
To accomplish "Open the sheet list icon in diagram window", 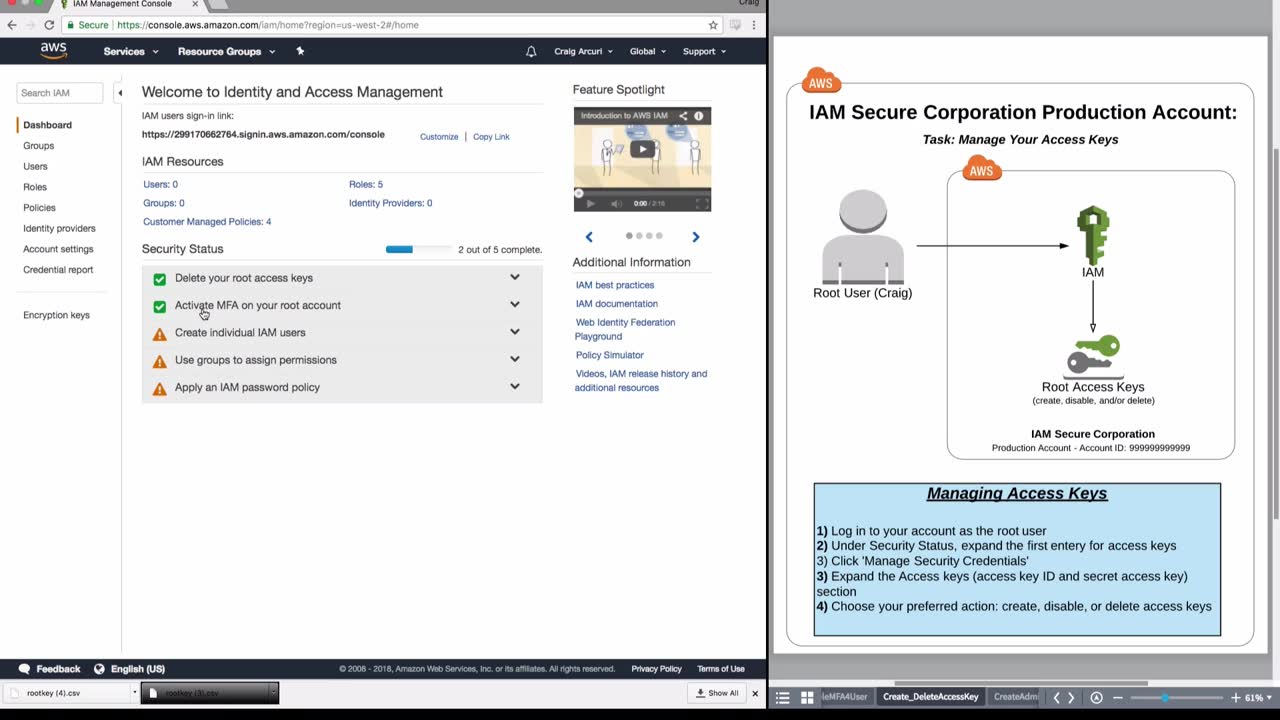I will point(783,697).
